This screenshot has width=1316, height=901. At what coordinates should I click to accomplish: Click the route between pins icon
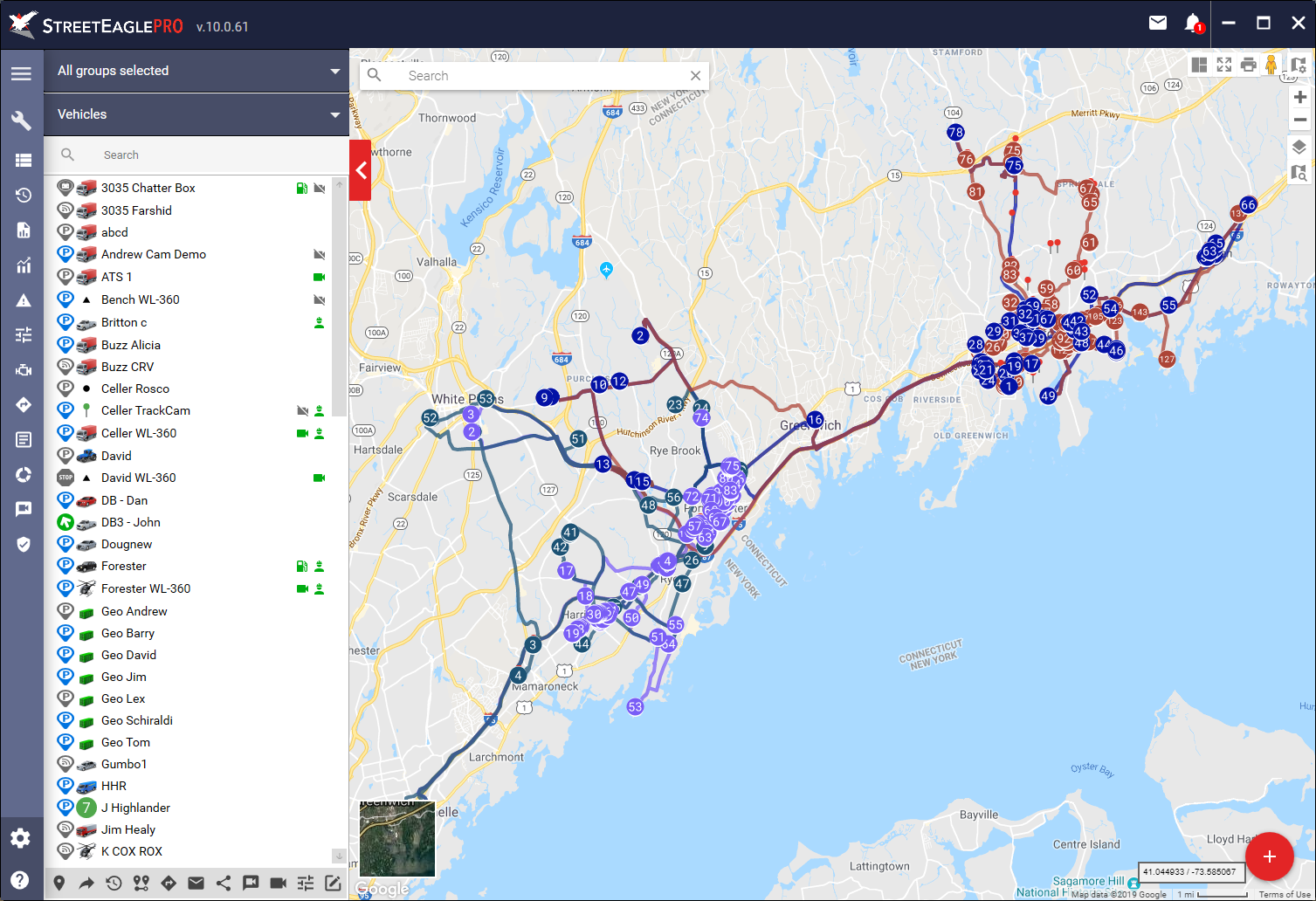point(141,883)
